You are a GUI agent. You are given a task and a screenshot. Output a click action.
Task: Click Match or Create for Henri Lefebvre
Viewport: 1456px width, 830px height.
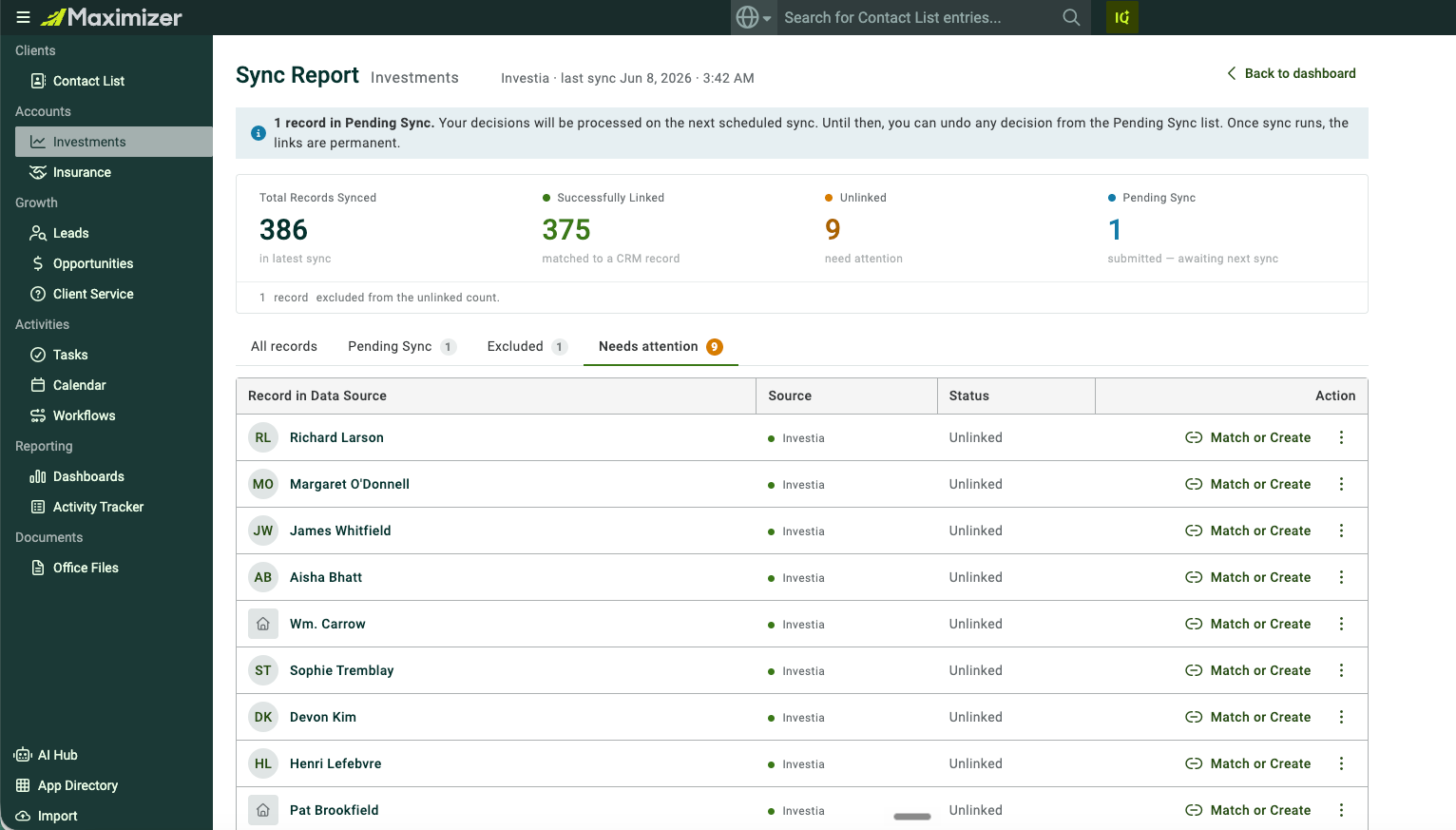pos(1248,763)
